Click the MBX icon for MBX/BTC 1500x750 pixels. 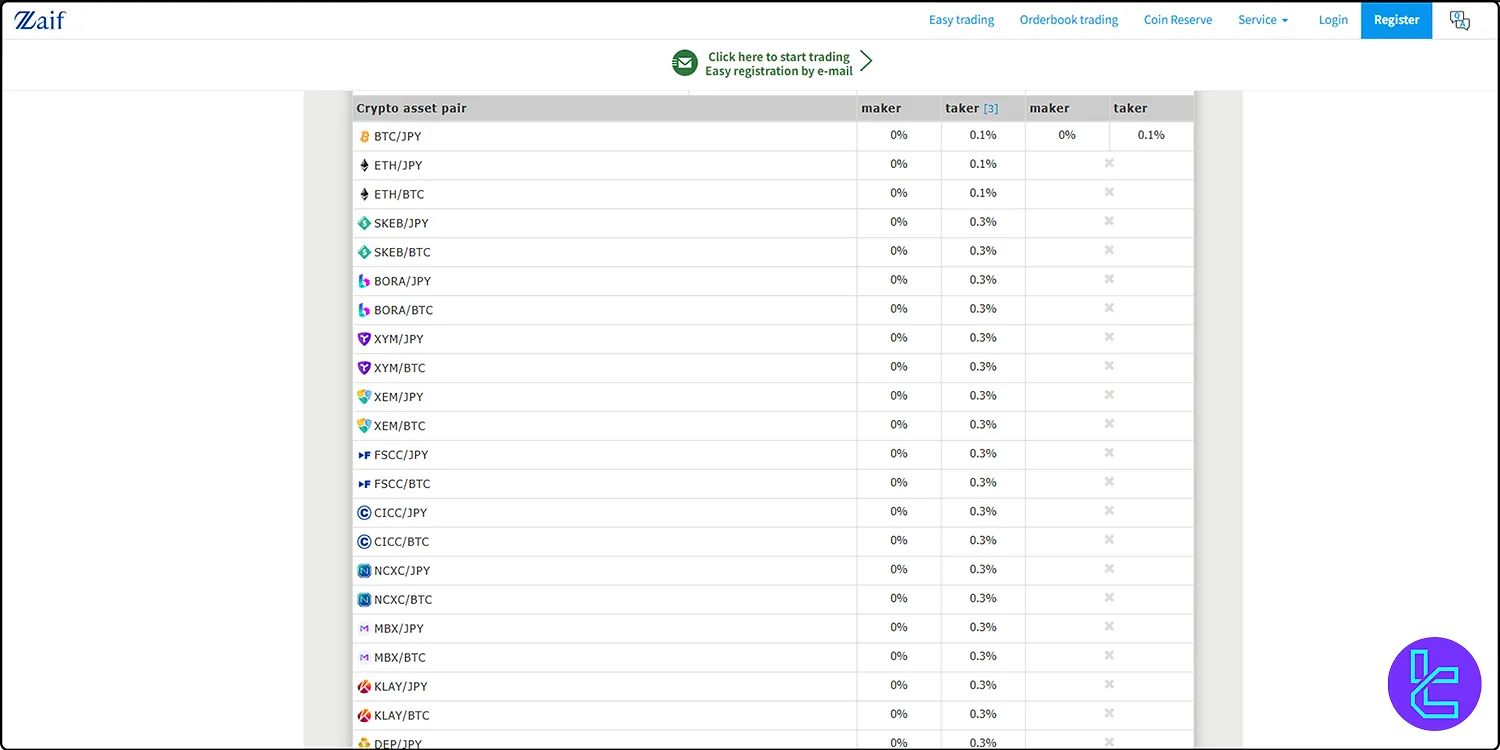pos(364,658)
